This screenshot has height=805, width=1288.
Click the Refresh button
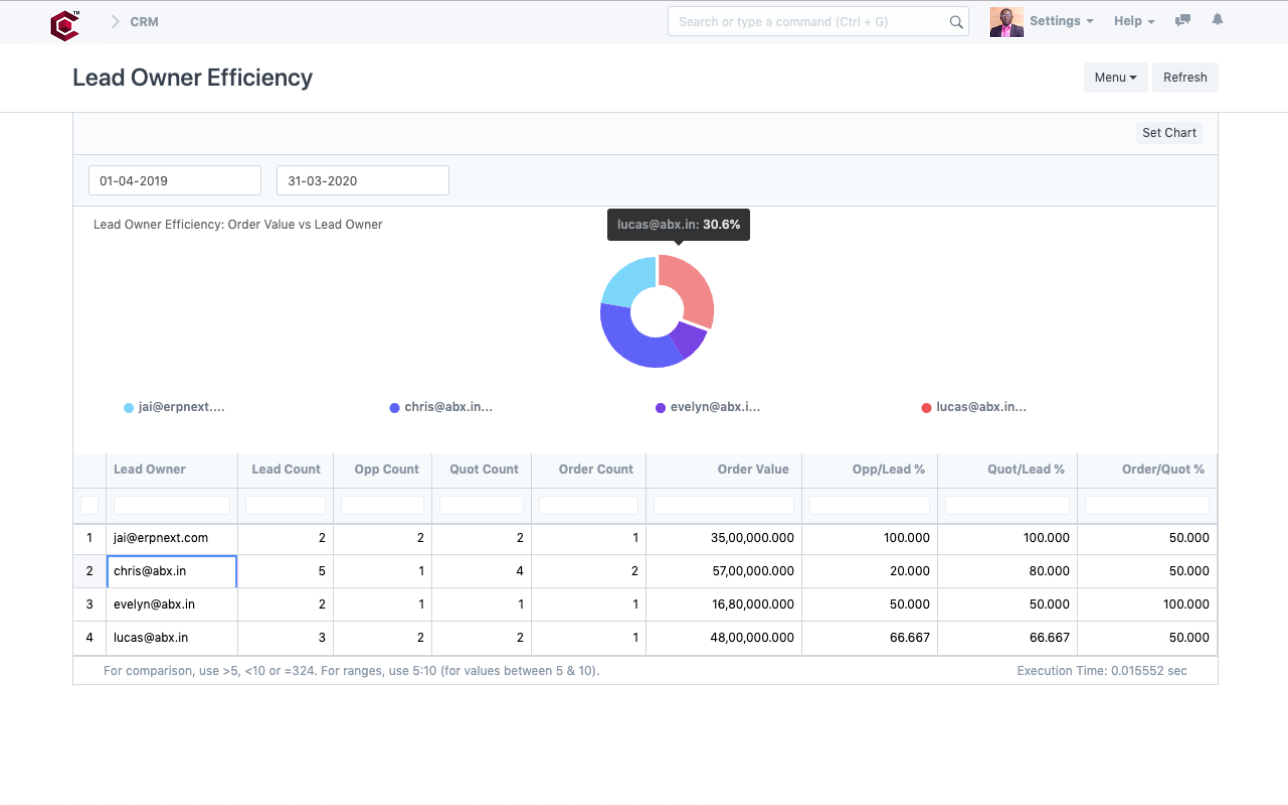coord(1185,77)
